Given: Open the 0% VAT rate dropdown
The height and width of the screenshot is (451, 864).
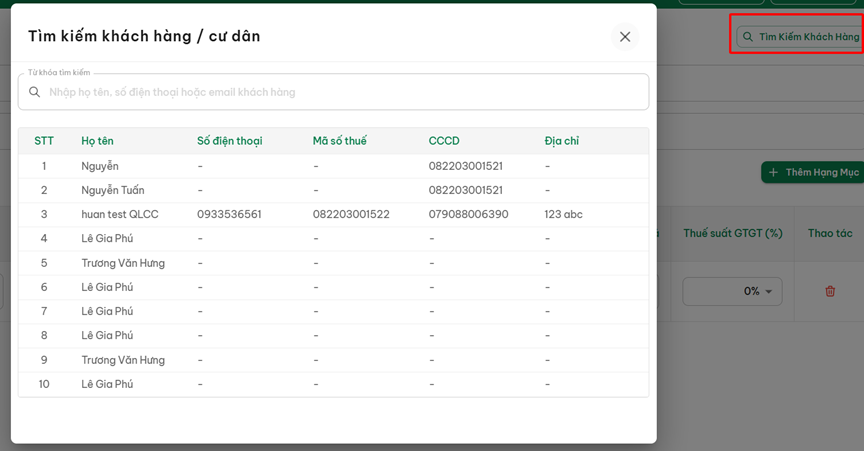Looking at the screenshot, I should click(732, 291).
